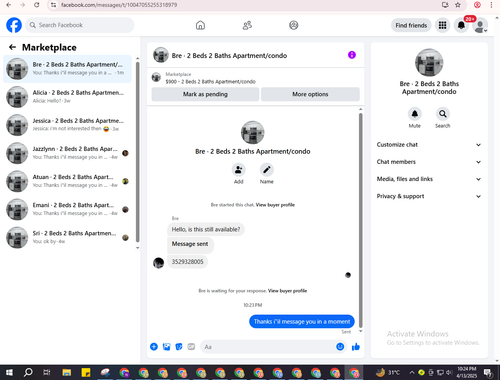
Task: Open the Atuan conversation in the list
Action: click(67, 181)
